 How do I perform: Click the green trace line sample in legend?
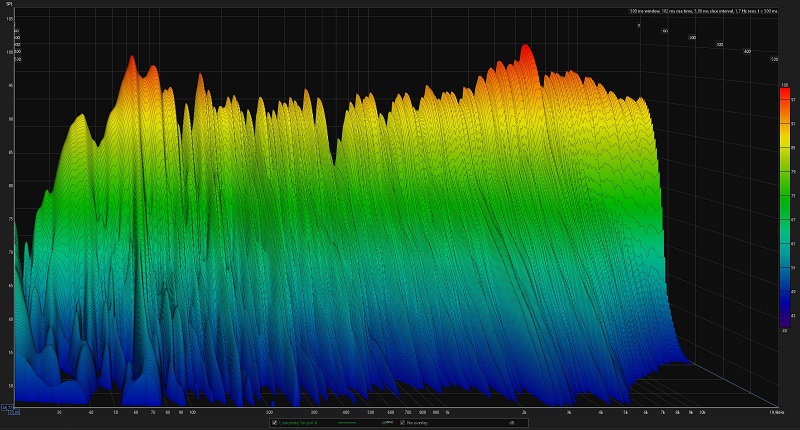(349, 423)
